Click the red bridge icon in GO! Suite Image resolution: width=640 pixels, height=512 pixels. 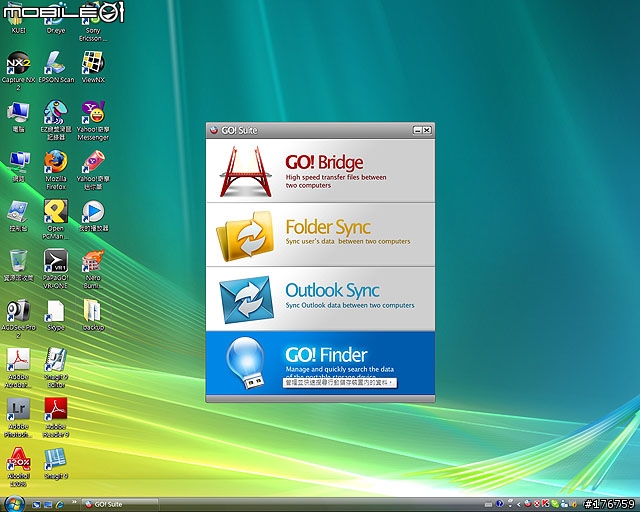(x=245, y=171)
